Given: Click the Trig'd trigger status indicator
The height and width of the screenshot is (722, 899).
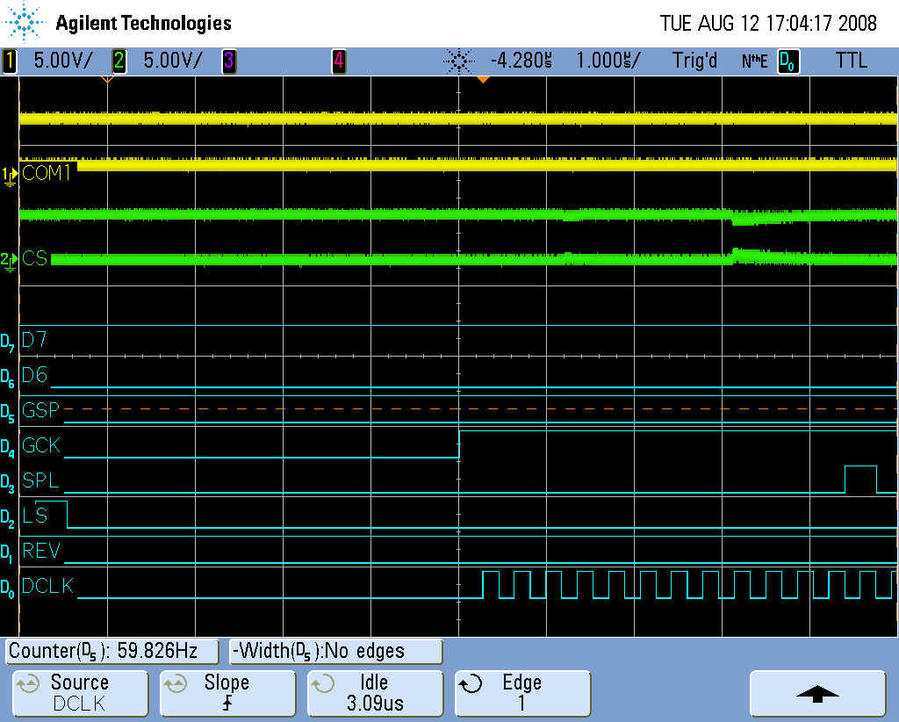Looking at the screenshot, I should tap(695, 61).
